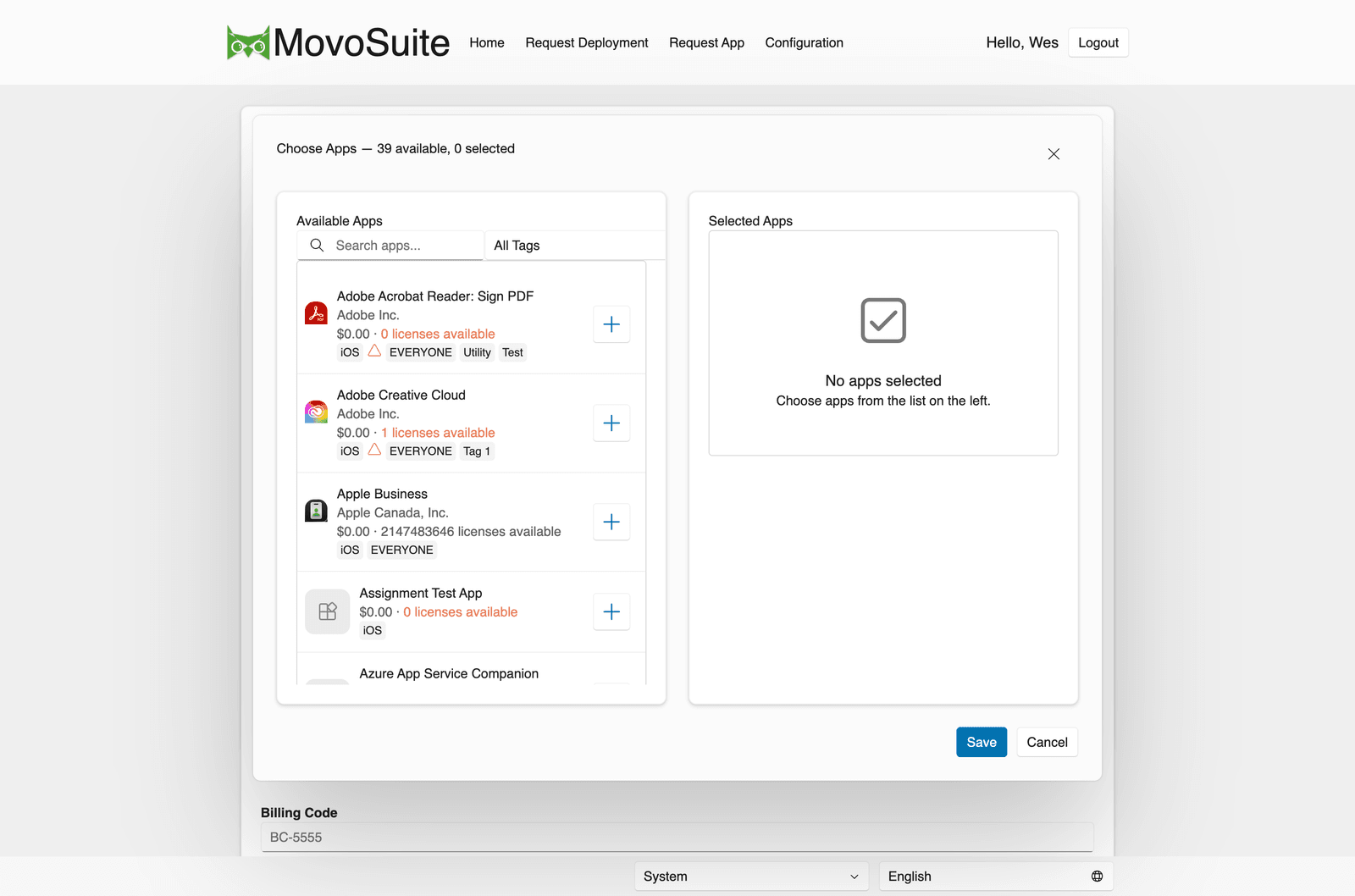This screenshot has height=896, width=1355.
Task: Click the 'No apps selected' message
Action: [x=883, y=381]
